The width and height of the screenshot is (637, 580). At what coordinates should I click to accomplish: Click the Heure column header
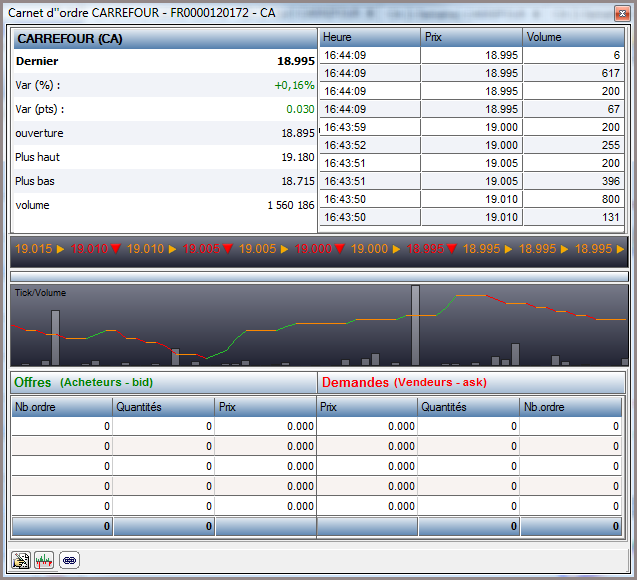[x=369, y=37]
